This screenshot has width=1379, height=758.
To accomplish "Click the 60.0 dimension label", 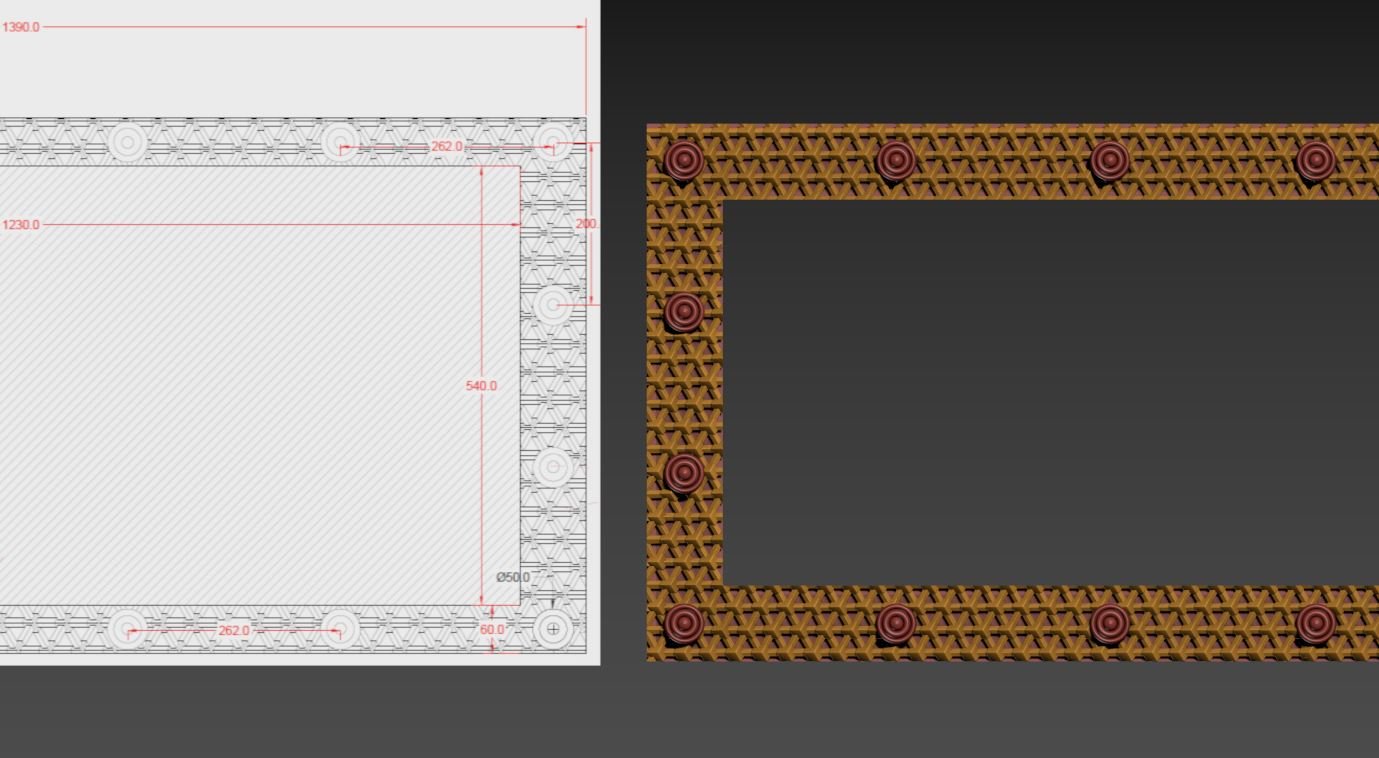I will [x=492, y=630].
